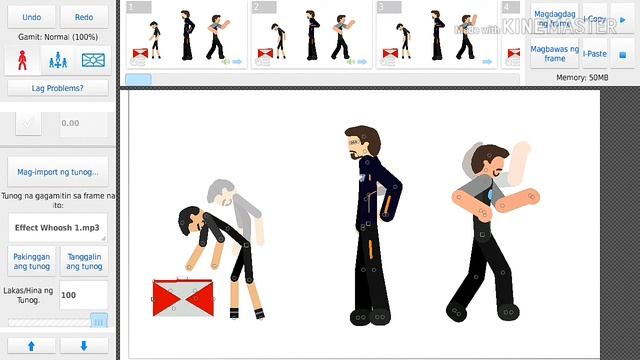Image resolution: width=640 pixels, height=360 pixels.
Task: Select the tall dark-suited bearded figure
Action: [372, 226]
